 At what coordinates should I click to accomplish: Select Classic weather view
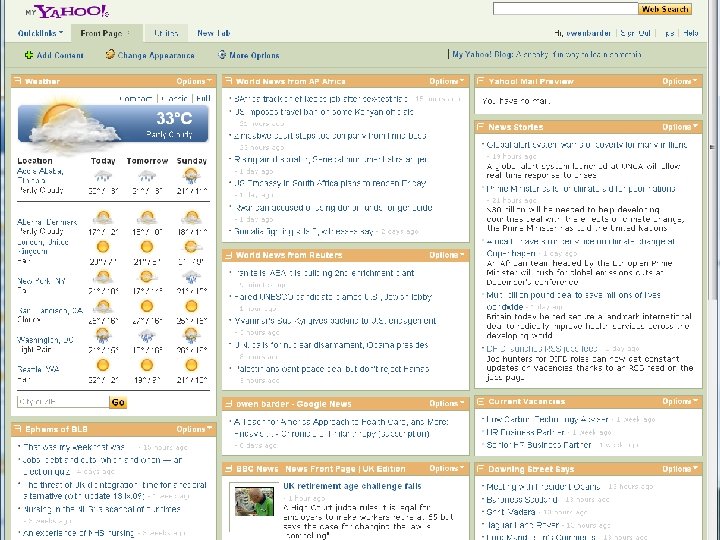(x=174, y=98)
